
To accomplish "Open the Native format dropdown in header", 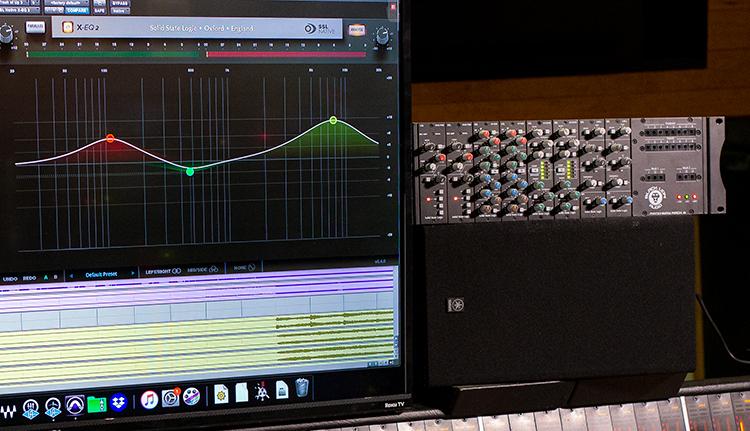I will tap(120, 10).
